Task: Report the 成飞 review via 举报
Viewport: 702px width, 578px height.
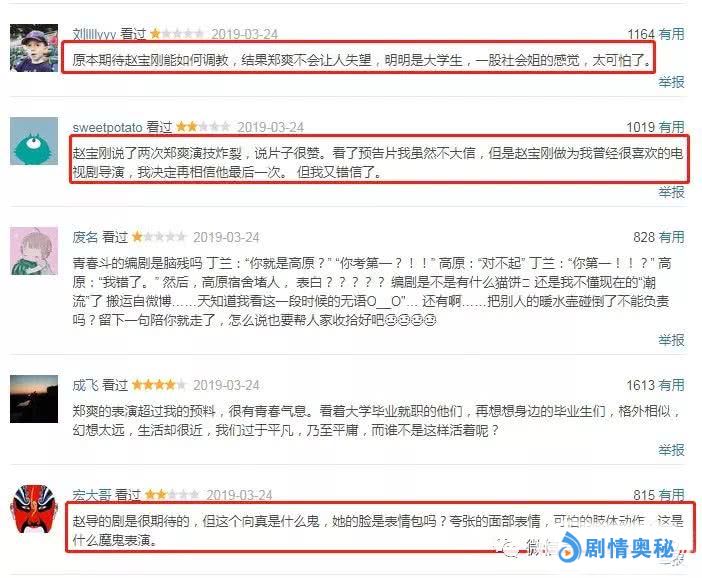Action: (x=672, y=450)
